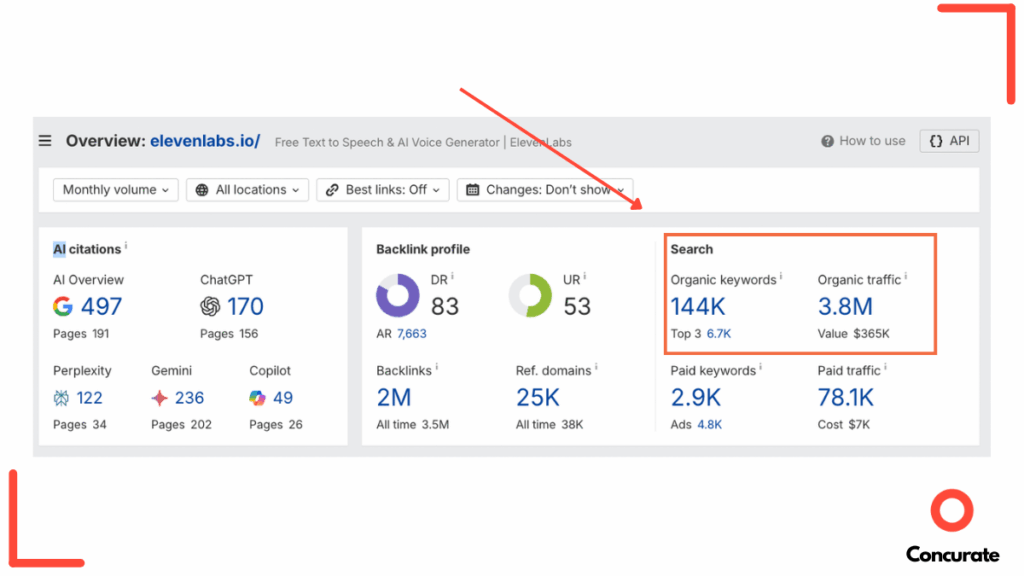The width and height of the screenshot is (1024, 576).
Task: Open the How to use link
Action: [x=872, y=141]
